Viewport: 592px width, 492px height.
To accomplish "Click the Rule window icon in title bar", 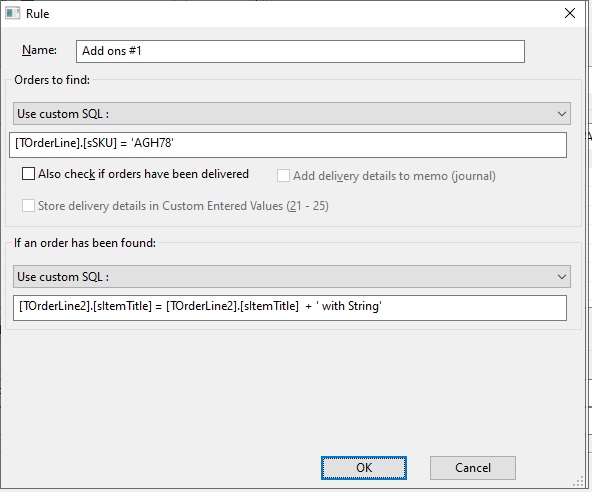I will click(12, 14).
